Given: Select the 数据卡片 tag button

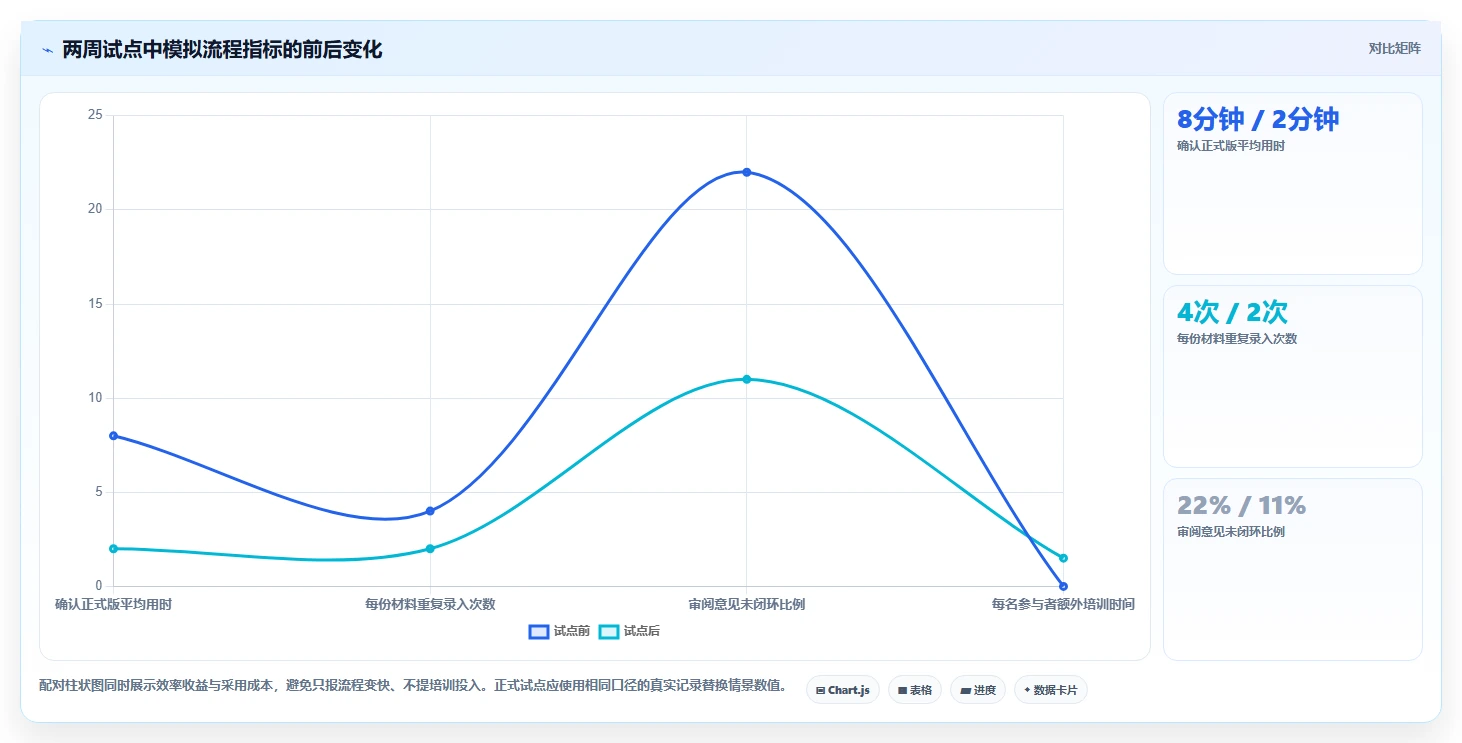Looking at the screenshot, I should pos(1051,690).
